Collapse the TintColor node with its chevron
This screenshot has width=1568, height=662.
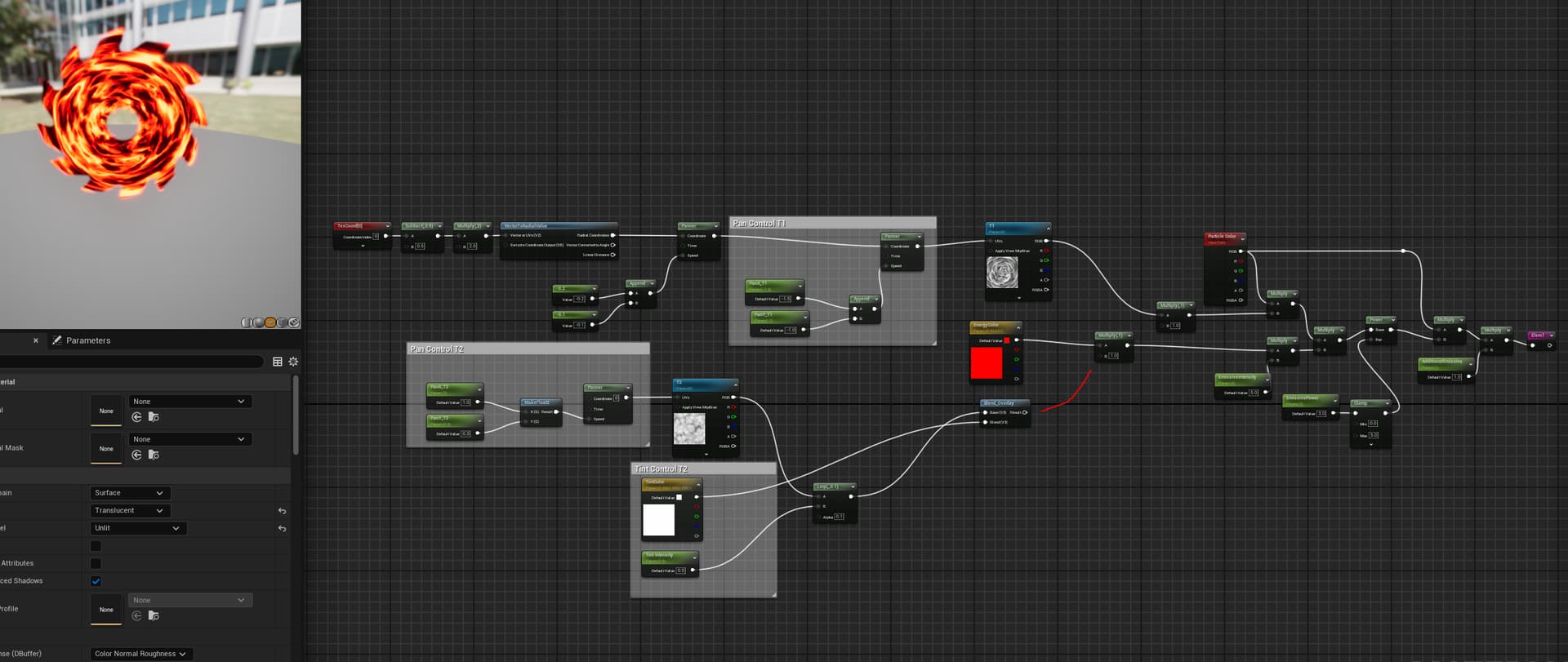(x=697, y=485)
